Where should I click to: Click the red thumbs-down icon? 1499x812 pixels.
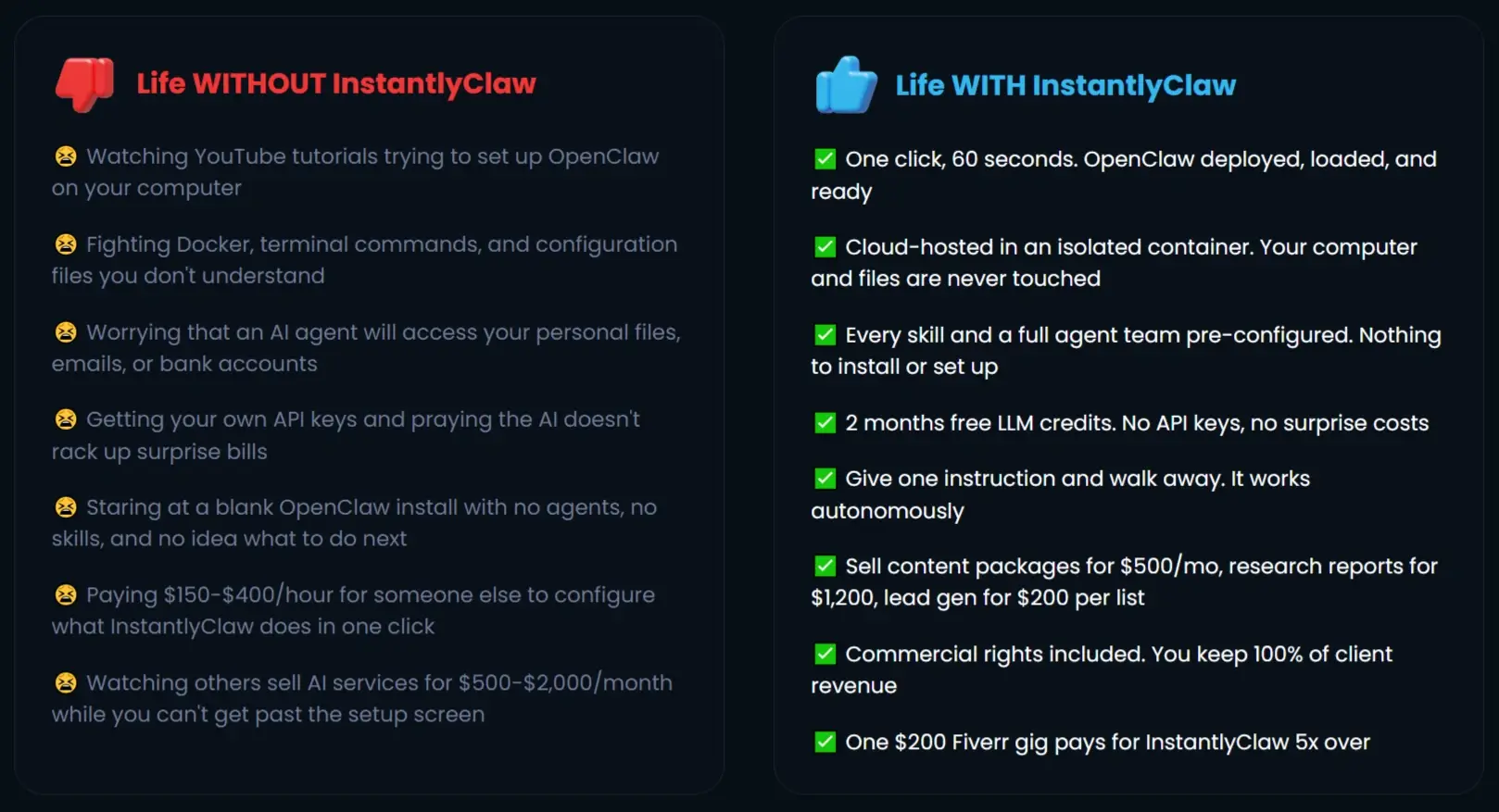coord(84,84)
